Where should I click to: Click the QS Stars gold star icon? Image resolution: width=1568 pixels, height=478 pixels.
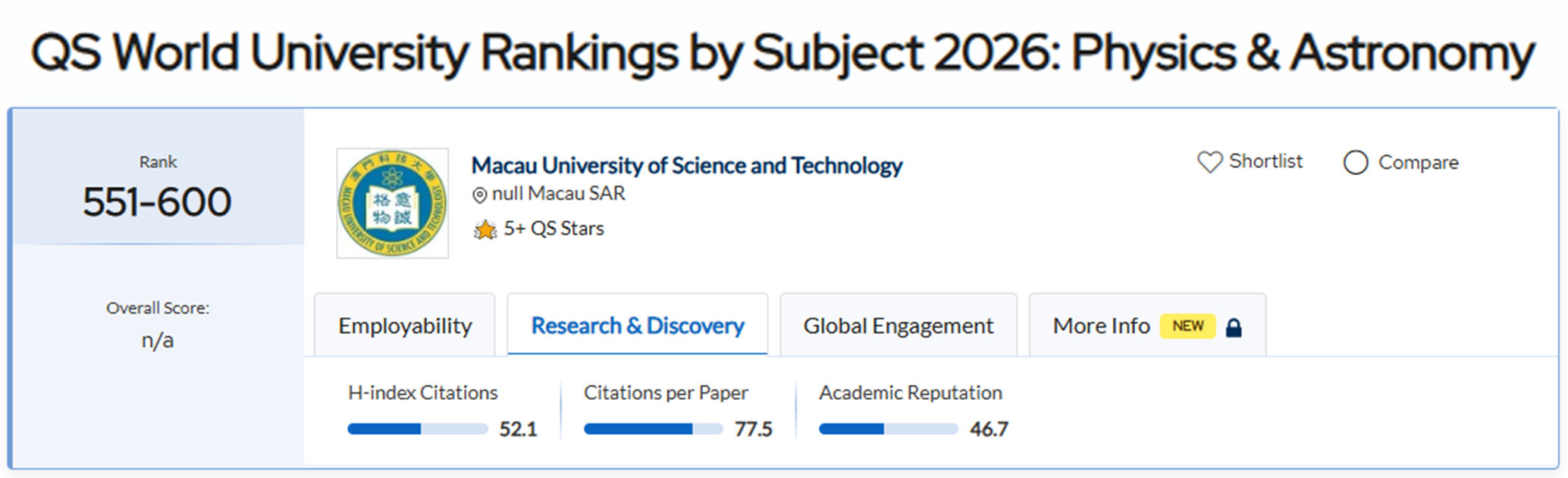(x=485, y=229)
